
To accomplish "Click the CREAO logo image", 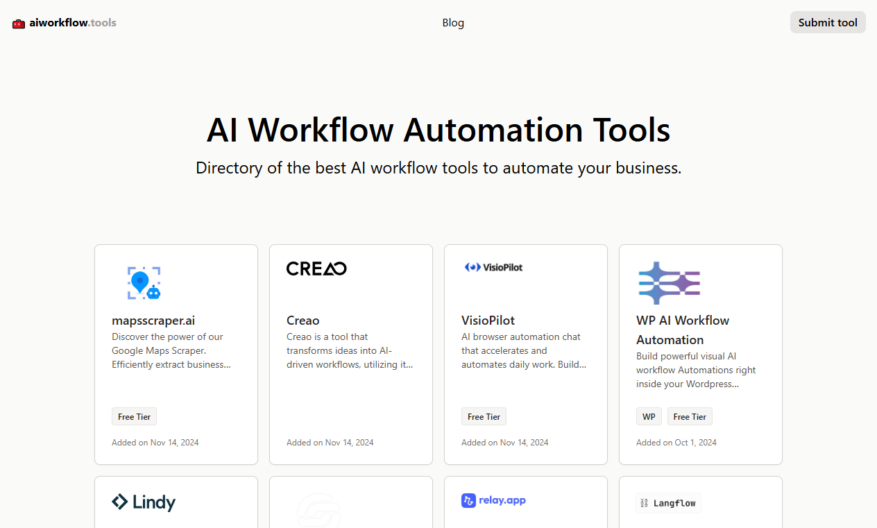I will coord(317,269).
